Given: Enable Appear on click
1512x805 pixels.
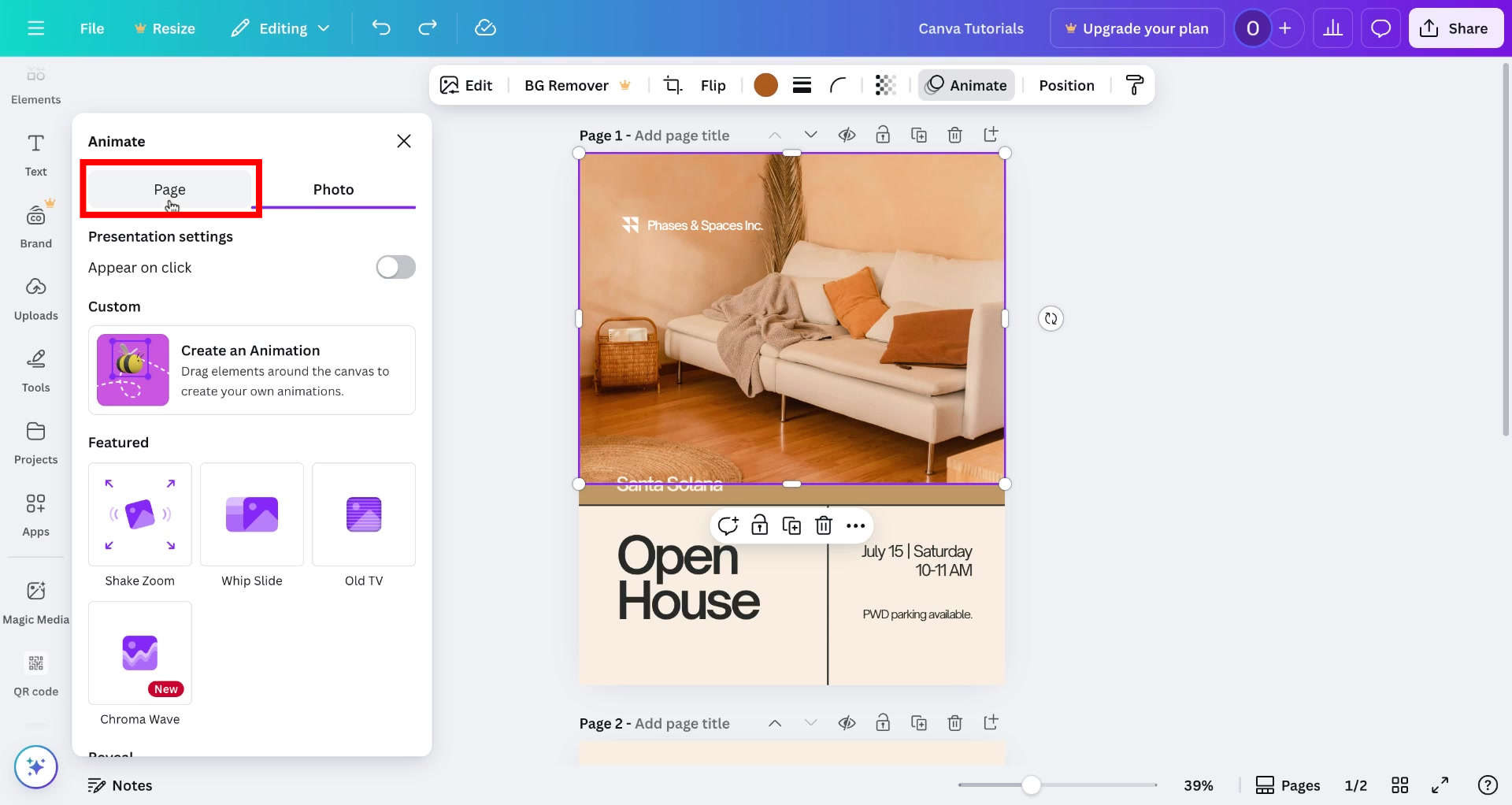Looking at the screenshot, I should click(x=395, y=267).
